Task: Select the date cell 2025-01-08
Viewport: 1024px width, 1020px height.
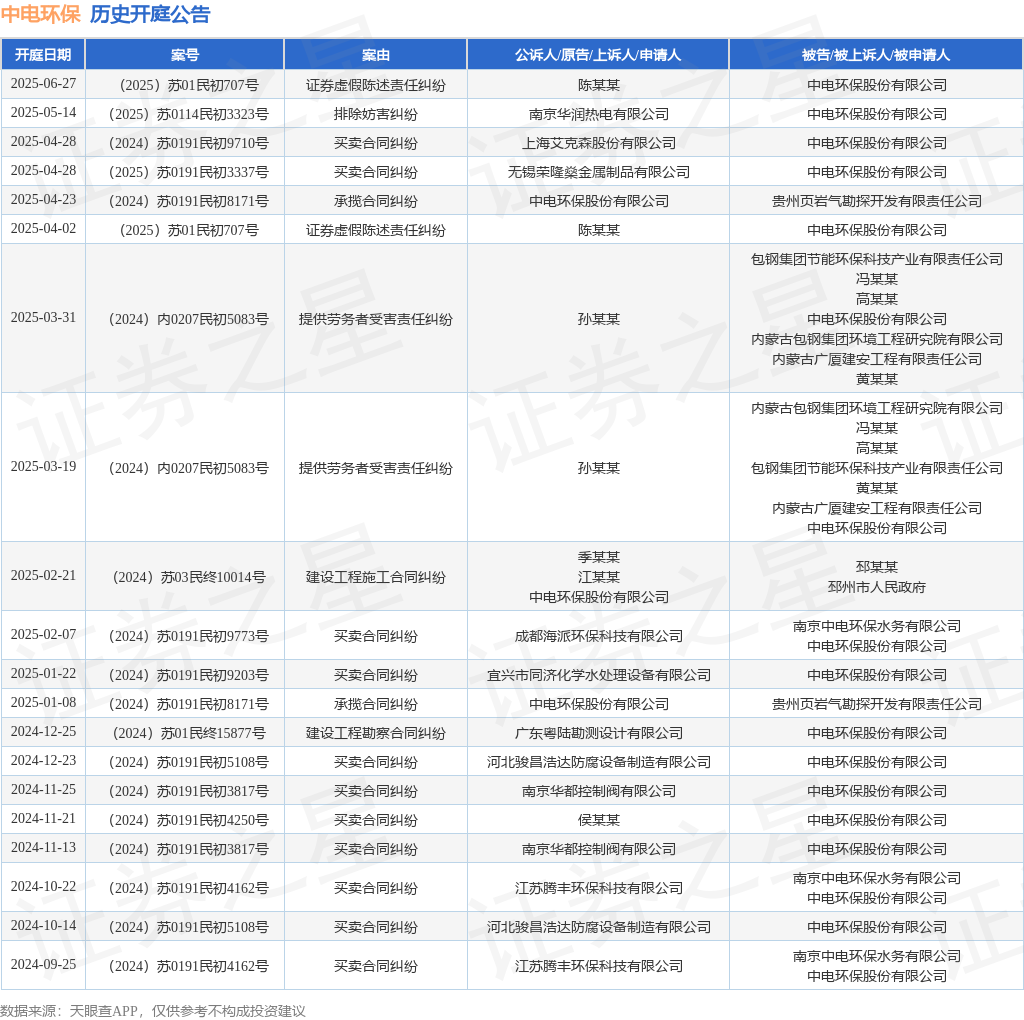Action: point(43,703)
